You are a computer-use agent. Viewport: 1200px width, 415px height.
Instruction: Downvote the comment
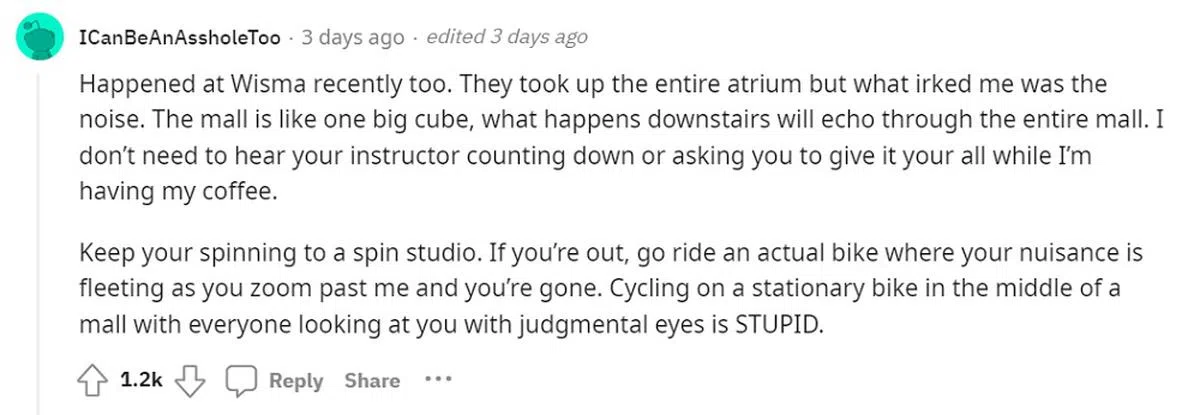click(x=190, y=381)
